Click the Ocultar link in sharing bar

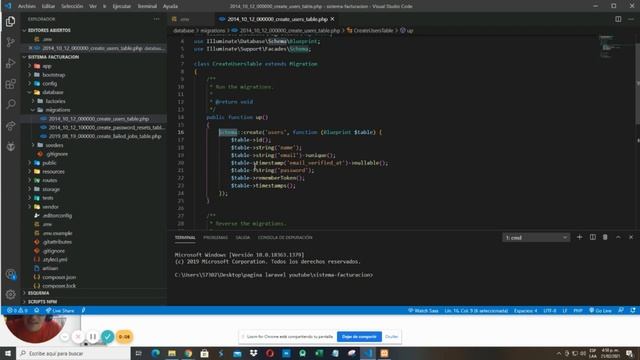[x=391, y=337]
